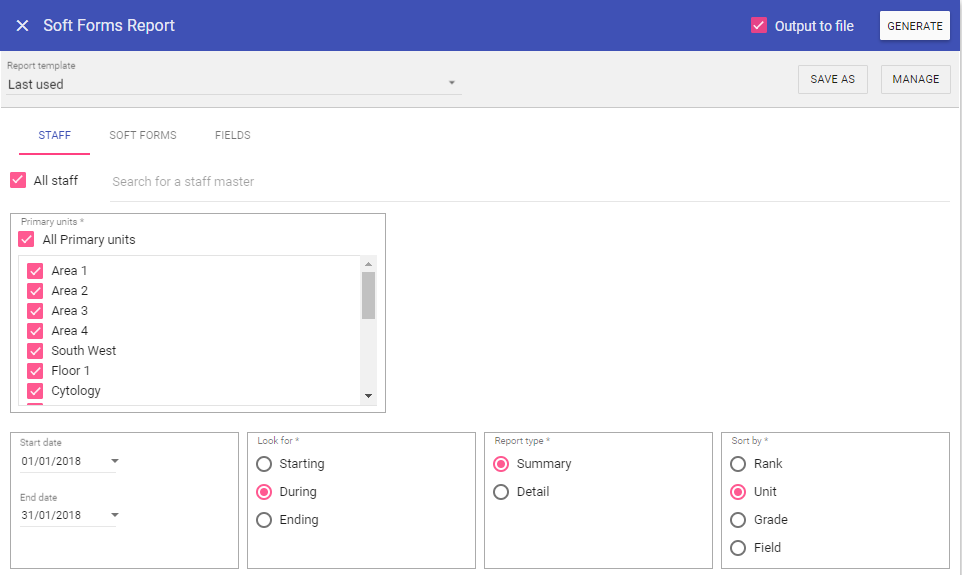This screenshot has height=575, width=962.
Task: Uncheck the All staff checkbox
Action: pyautogui.click(x=18, y=181)
